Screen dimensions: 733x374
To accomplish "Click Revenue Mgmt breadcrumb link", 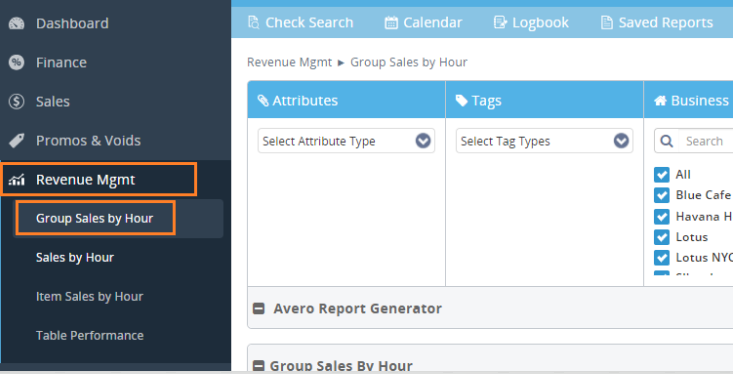I will pyautogui.click(x=289, y=62).
